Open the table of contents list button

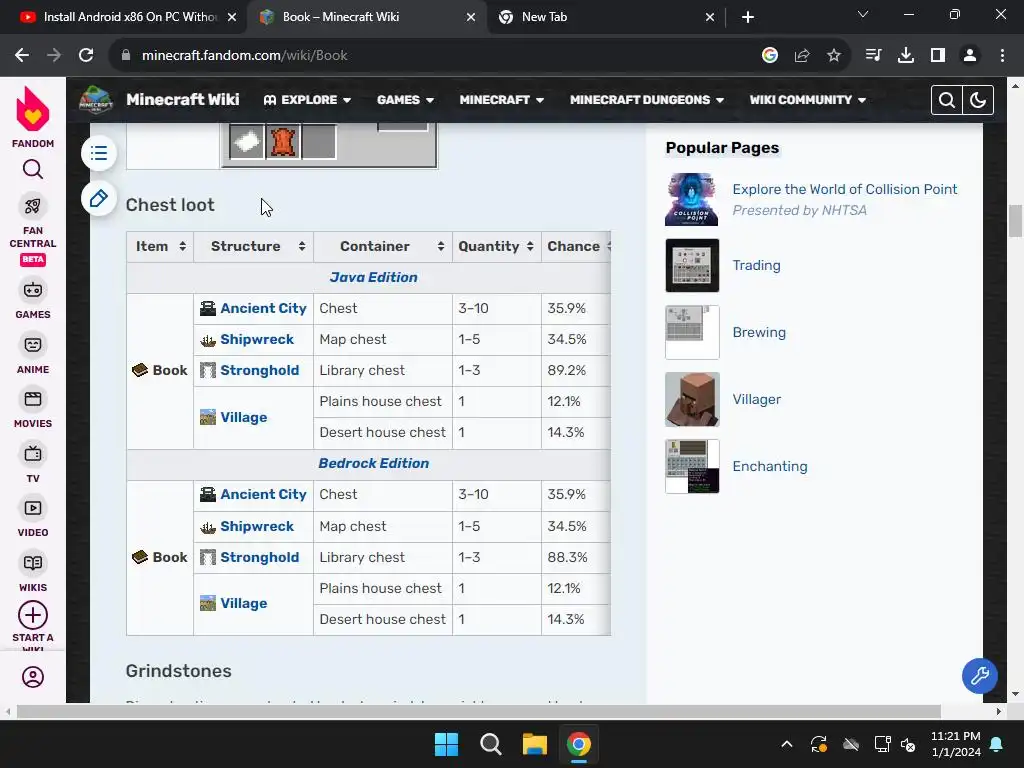99,153
